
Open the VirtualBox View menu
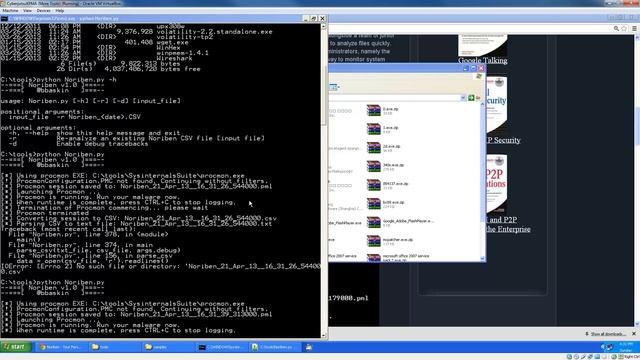[27, 11]
